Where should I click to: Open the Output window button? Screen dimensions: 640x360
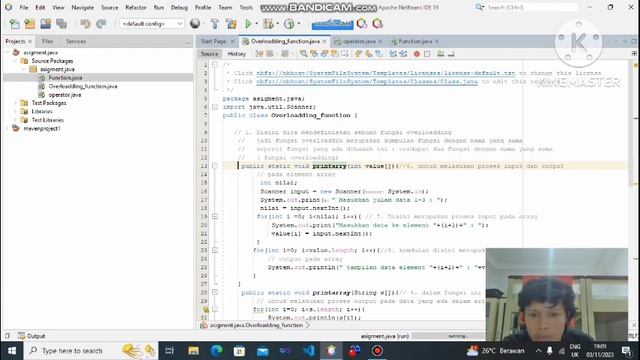31,336
